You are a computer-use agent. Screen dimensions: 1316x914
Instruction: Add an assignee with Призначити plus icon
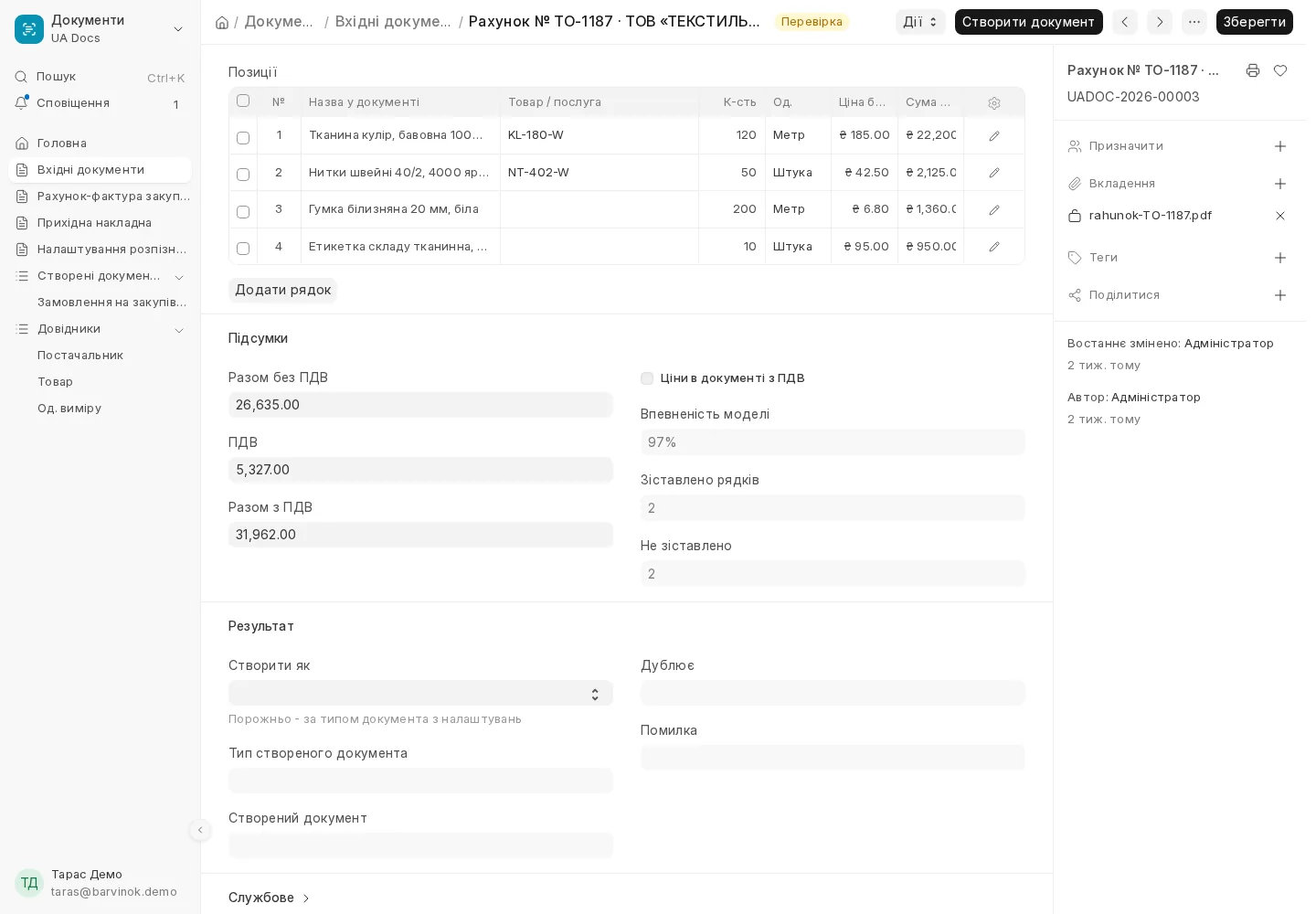point(1280,146)
